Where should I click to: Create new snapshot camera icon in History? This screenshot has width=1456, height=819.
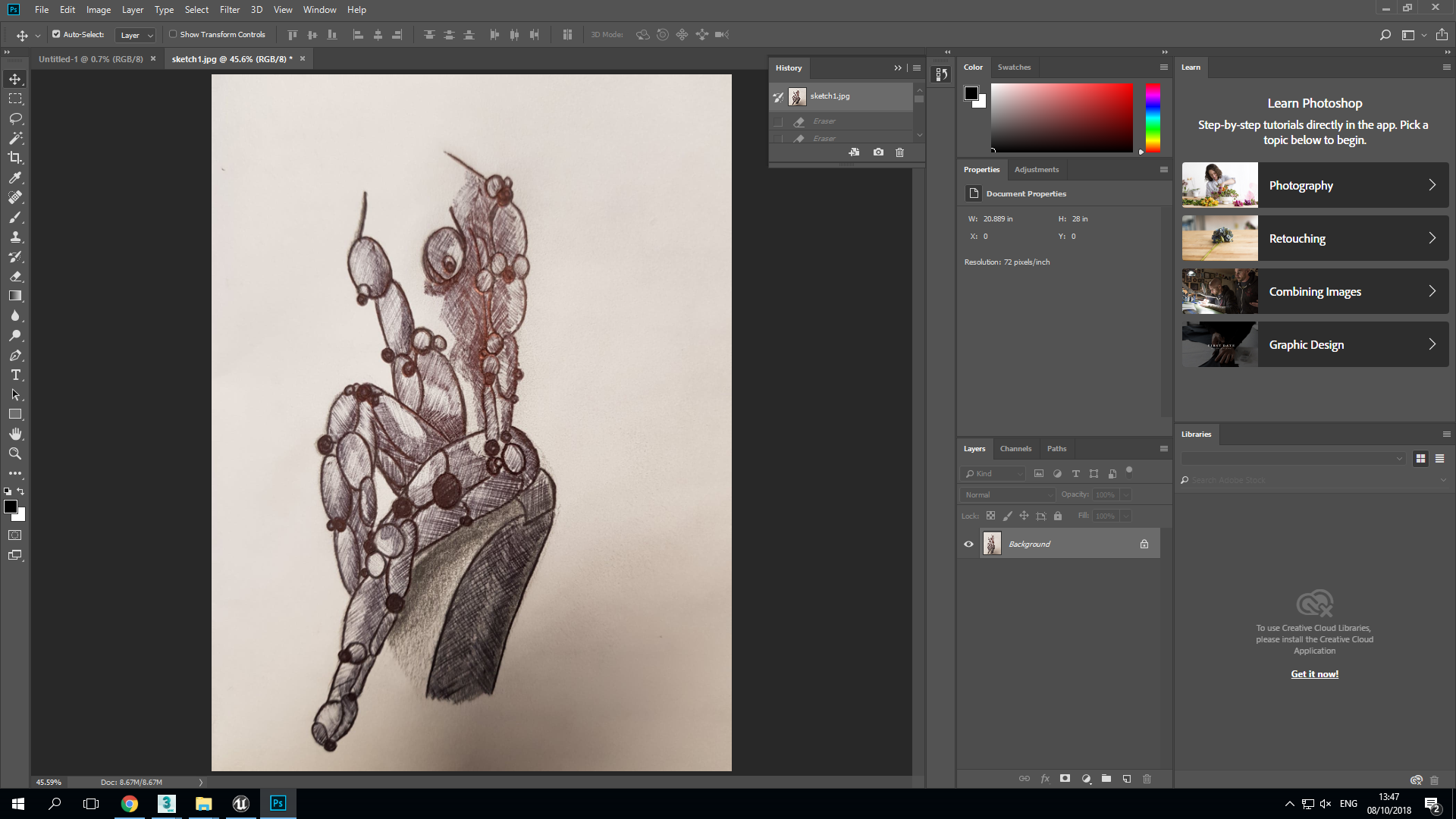tap(878, 152)
